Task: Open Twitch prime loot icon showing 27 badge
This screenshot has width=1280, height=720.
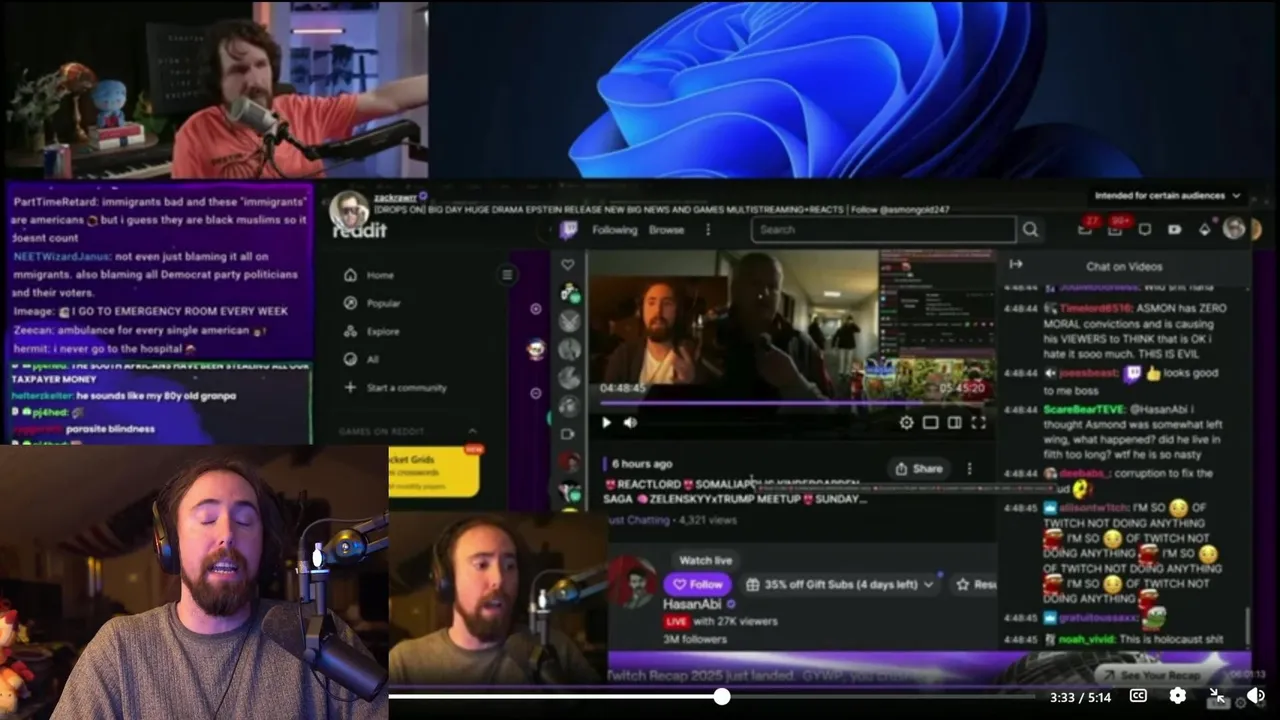Action: point(1086,228)
